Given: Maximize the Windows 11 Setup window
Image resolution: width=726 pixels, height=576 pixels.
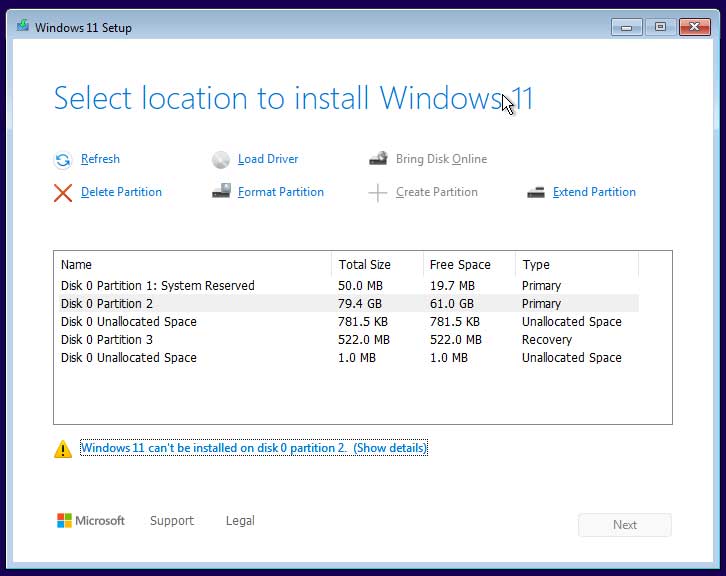Looking at the screenshot, I should 660,27.
